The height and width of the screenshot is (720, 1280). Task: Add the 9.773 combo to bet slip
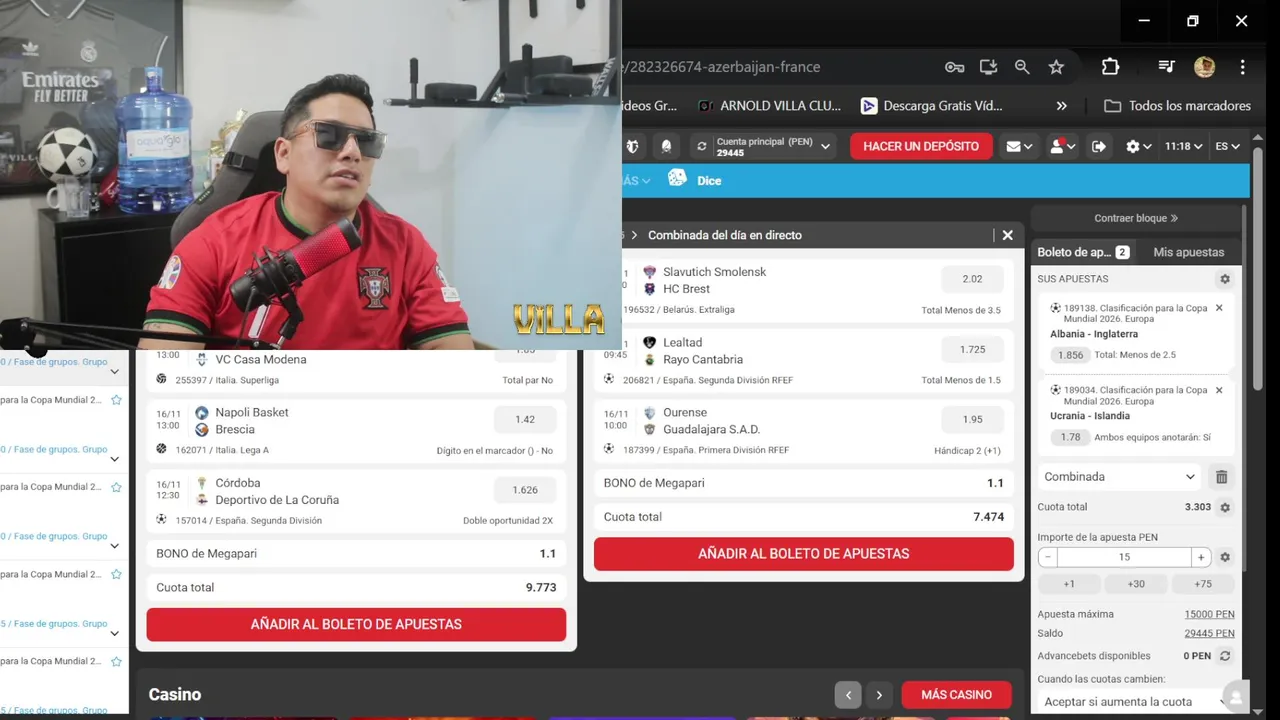click(356, 624)
